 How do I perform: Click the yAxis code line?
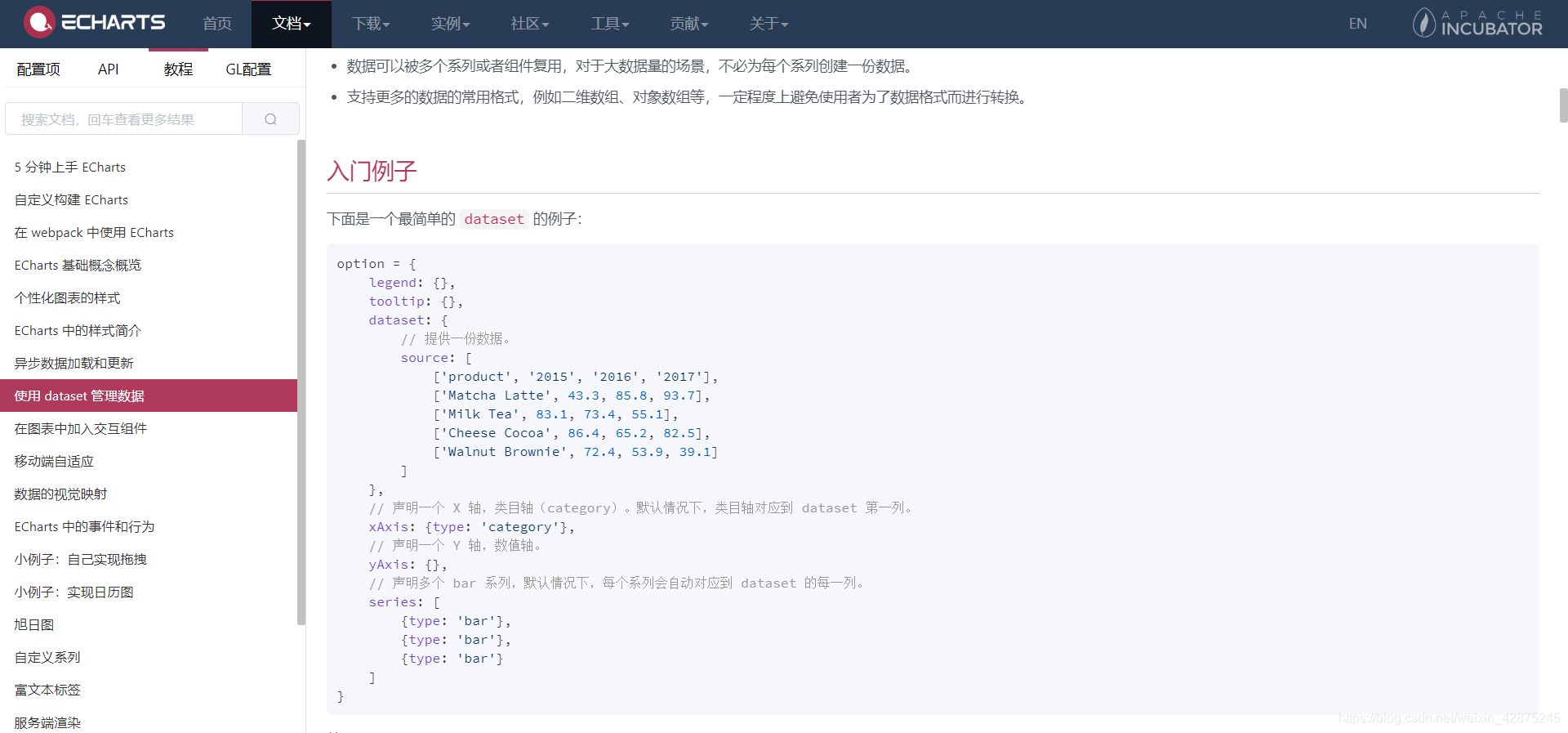408,565
